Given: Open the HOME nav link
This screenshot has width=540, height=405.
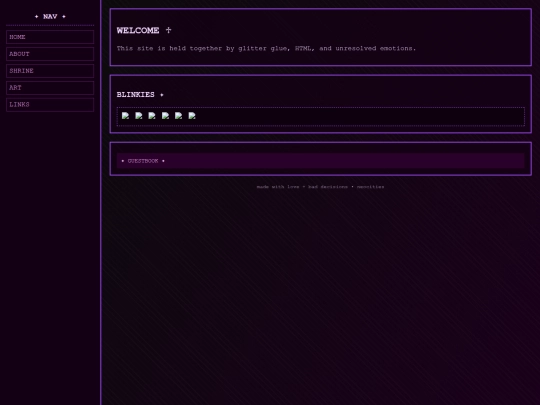Looking at the screenshot, I should click(x=50, y=37).
